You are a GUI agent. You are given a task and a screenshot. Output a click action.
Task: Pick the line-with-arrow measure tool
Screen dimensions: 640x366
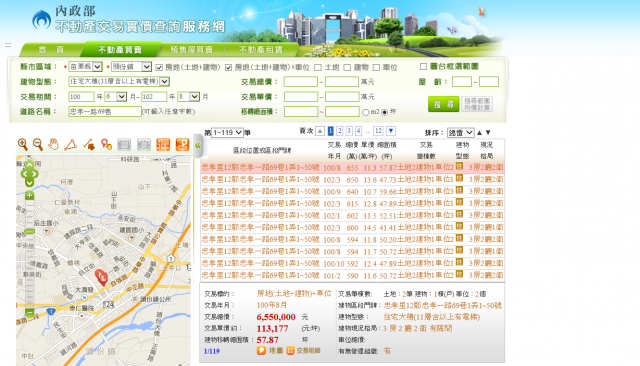tap(89, 144)
